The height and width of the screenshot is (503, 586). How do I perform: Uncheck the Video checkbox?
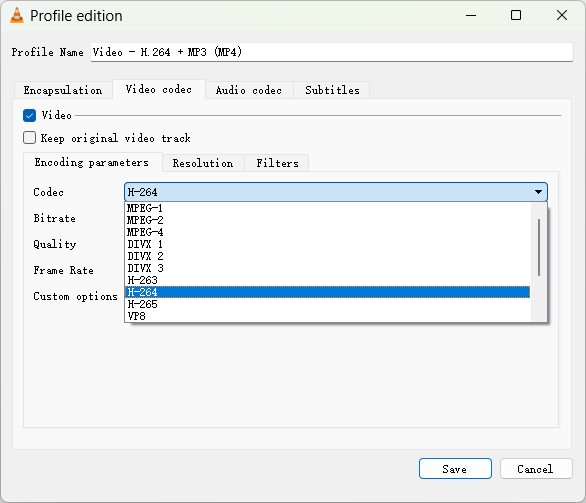[29, 115]
